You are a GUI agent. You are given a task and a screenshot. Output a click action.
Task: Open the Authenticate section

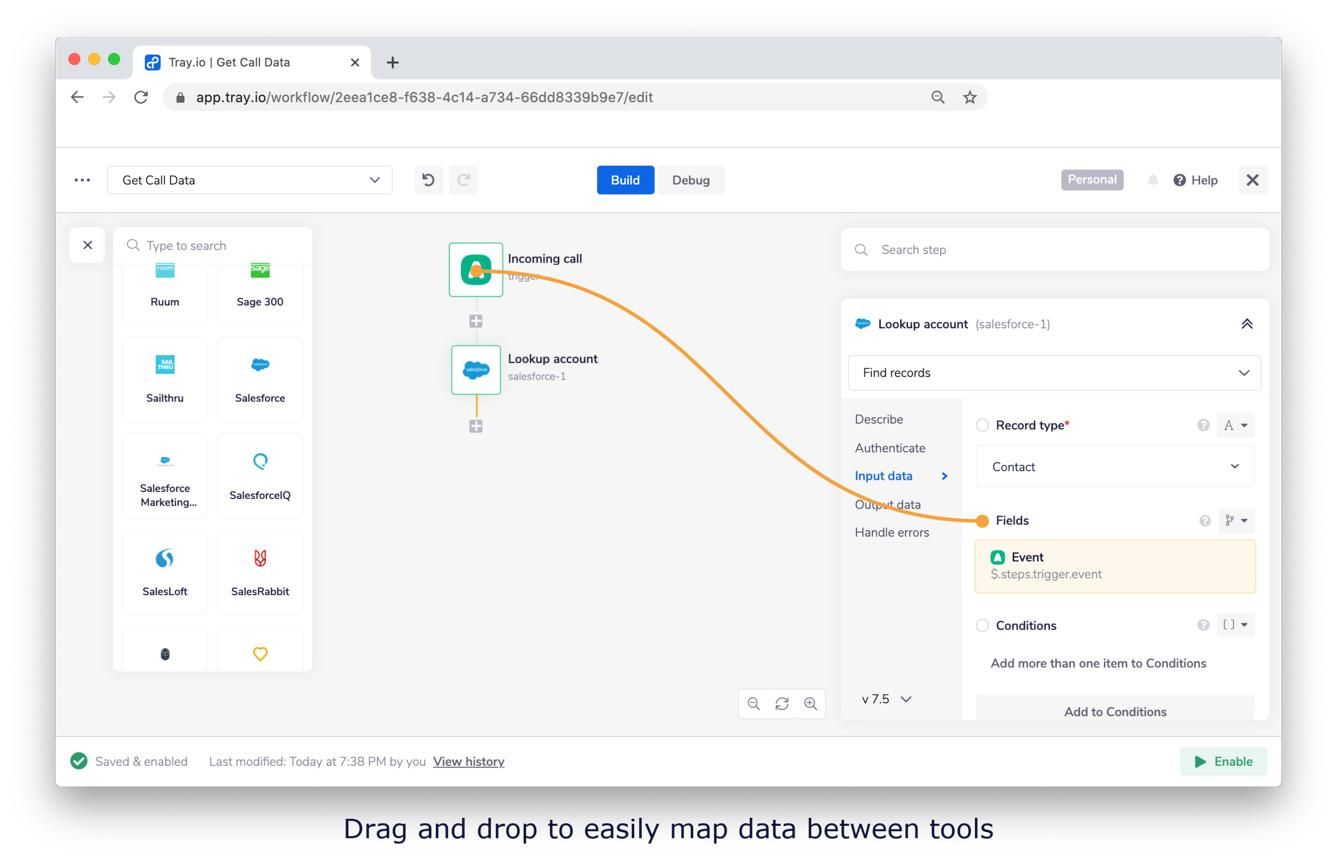click(890, 448)
